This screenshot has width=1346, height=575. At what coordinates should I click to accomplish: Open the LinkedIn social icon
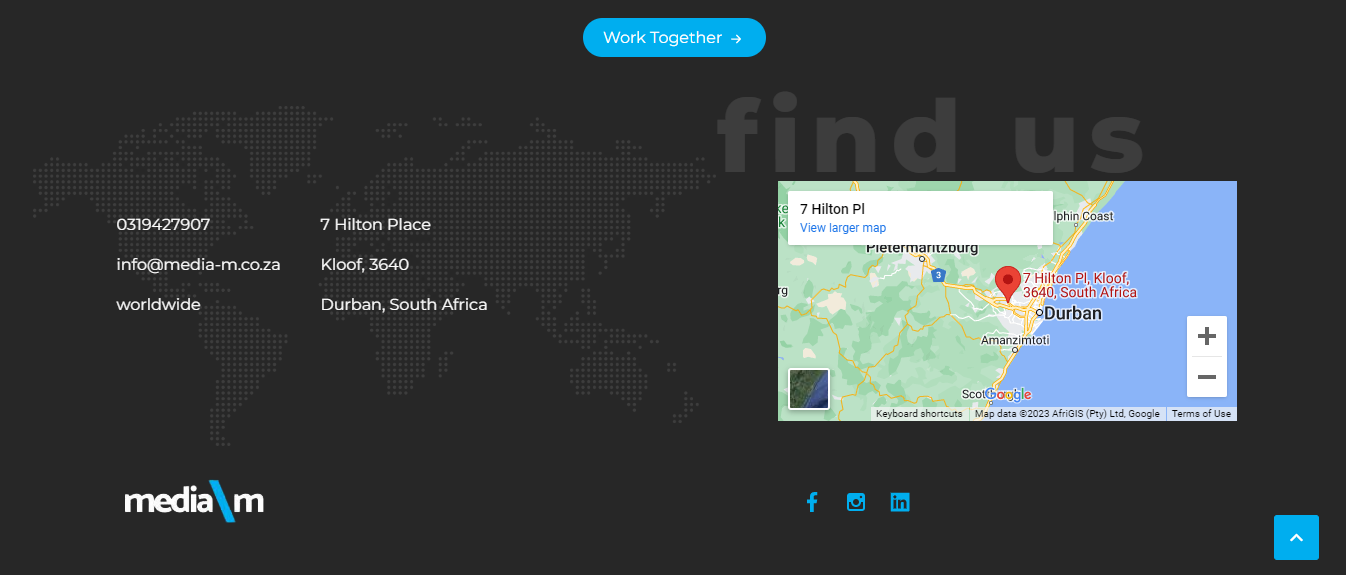click(900, 502)
